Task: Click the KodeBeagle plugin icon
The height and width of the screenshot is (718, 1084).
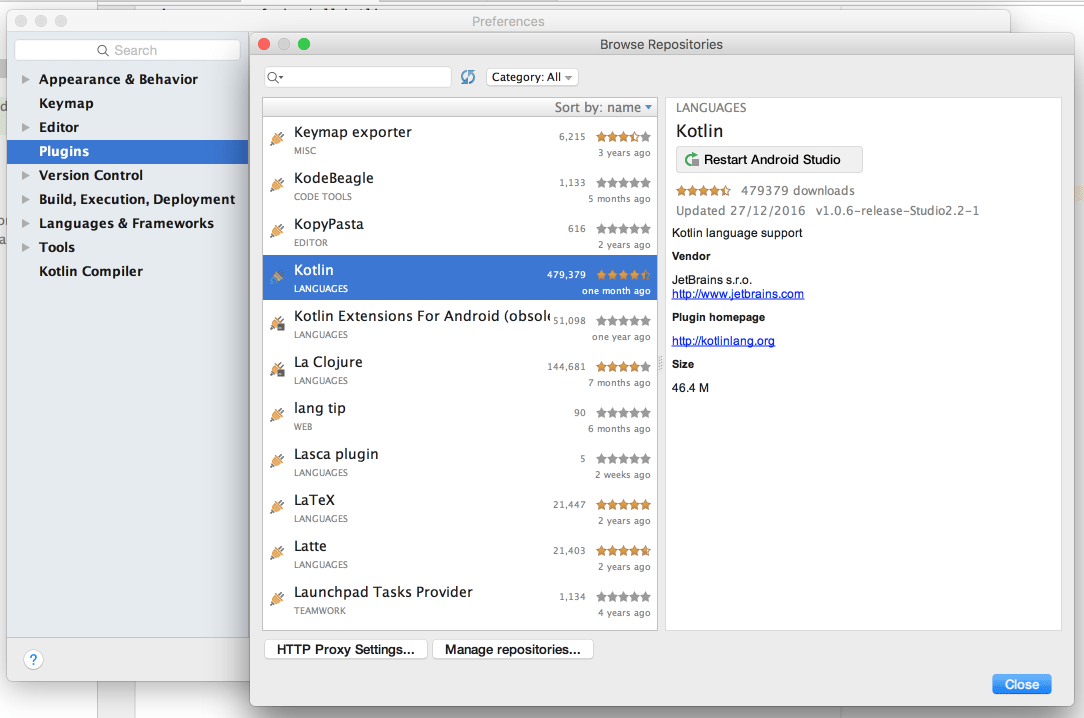Action: (x=277, y=185)
